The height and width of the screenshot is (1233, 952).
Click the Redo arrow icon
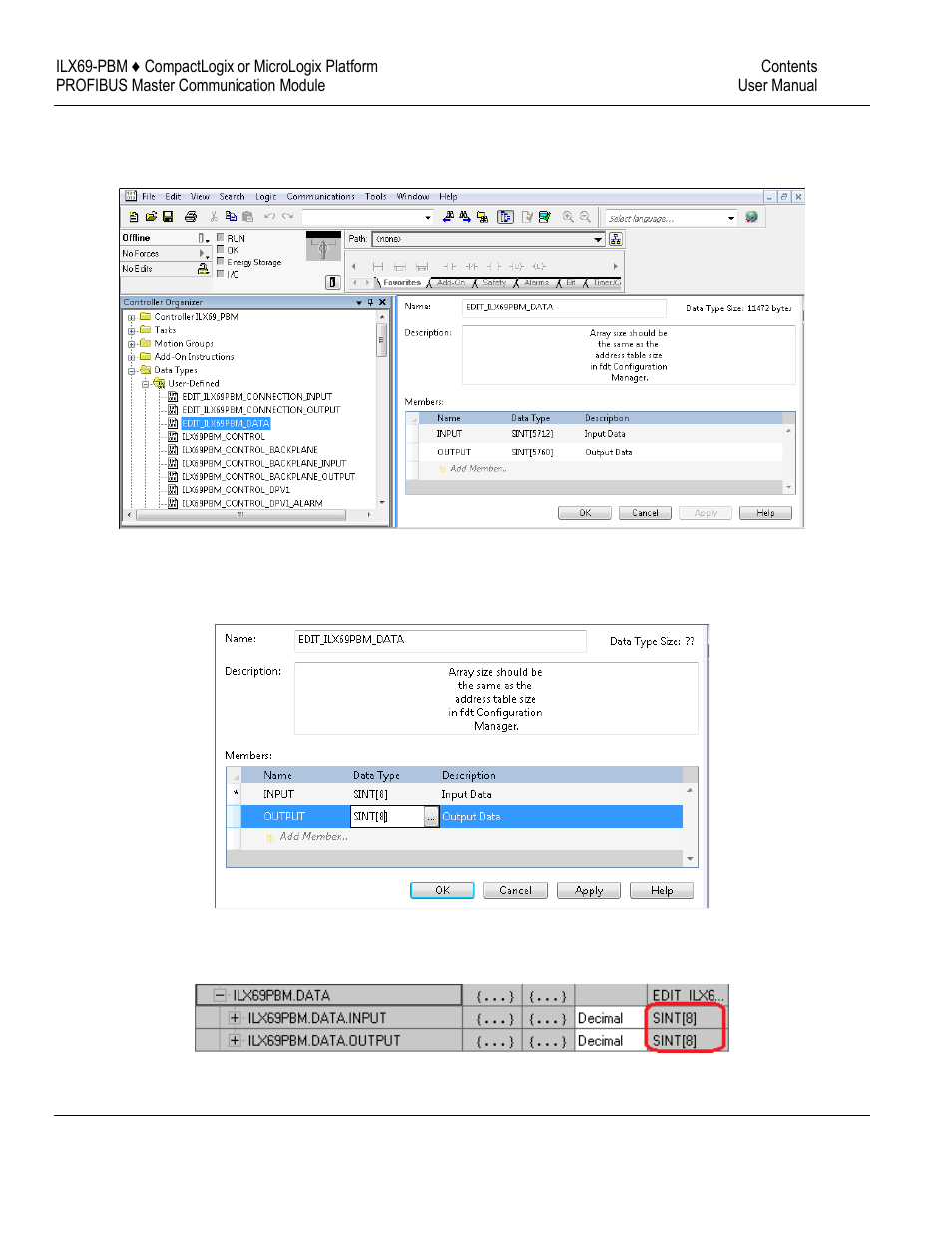click(287, 217)
